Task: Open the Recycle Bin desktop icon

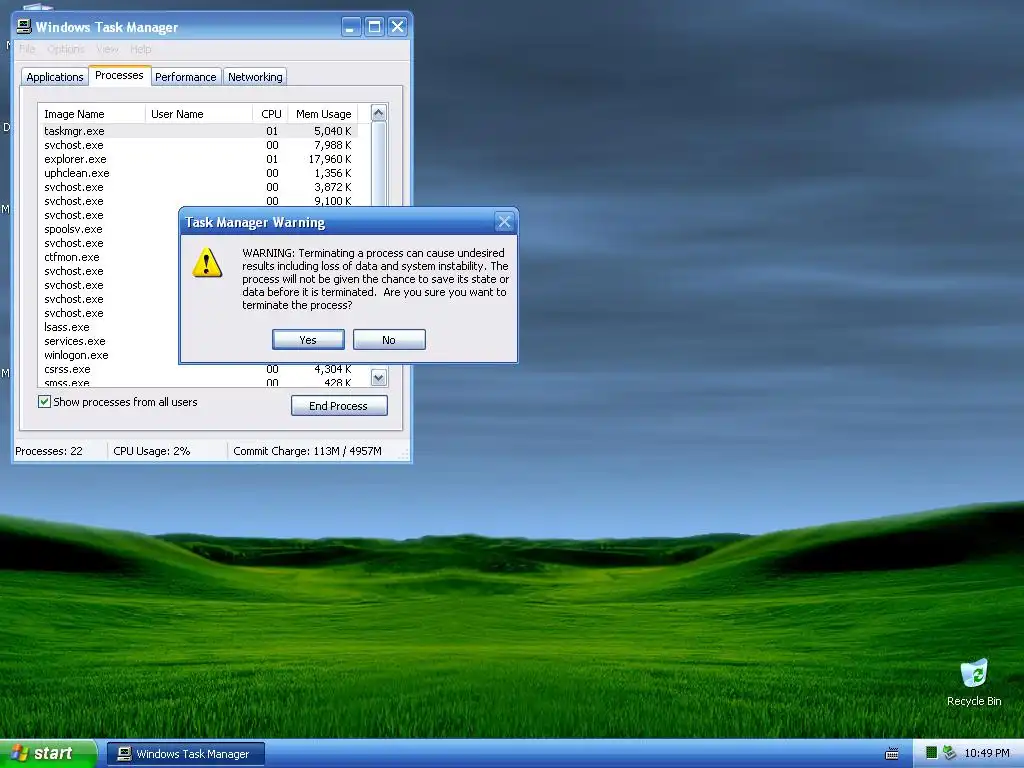Action: click(974, 682)
